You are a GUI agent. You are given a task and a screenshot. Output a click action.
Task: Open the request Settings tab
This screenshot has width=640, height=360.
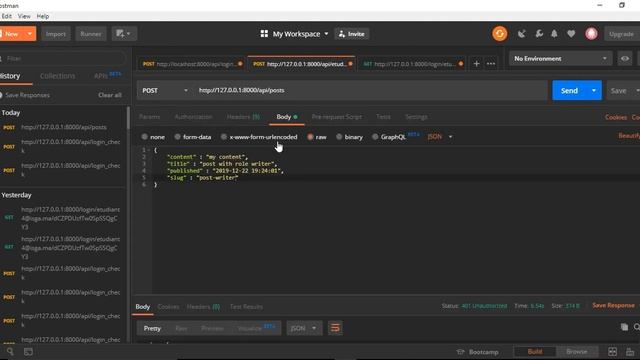[x=416, y=117]
